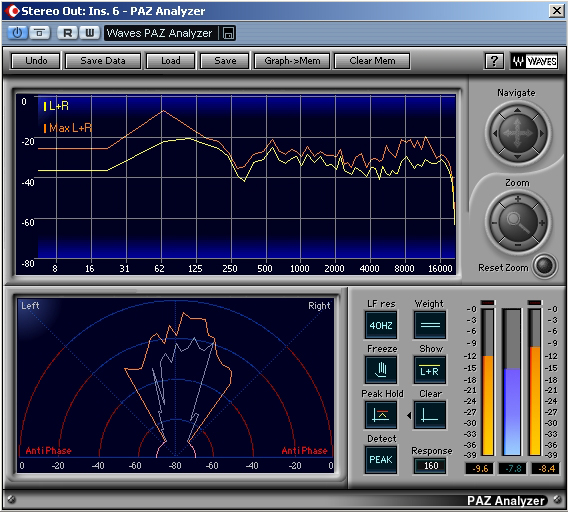Screen dimensions: 568x512
Task: Toggle the LF res 40HZ button
Action: [381, 325]
